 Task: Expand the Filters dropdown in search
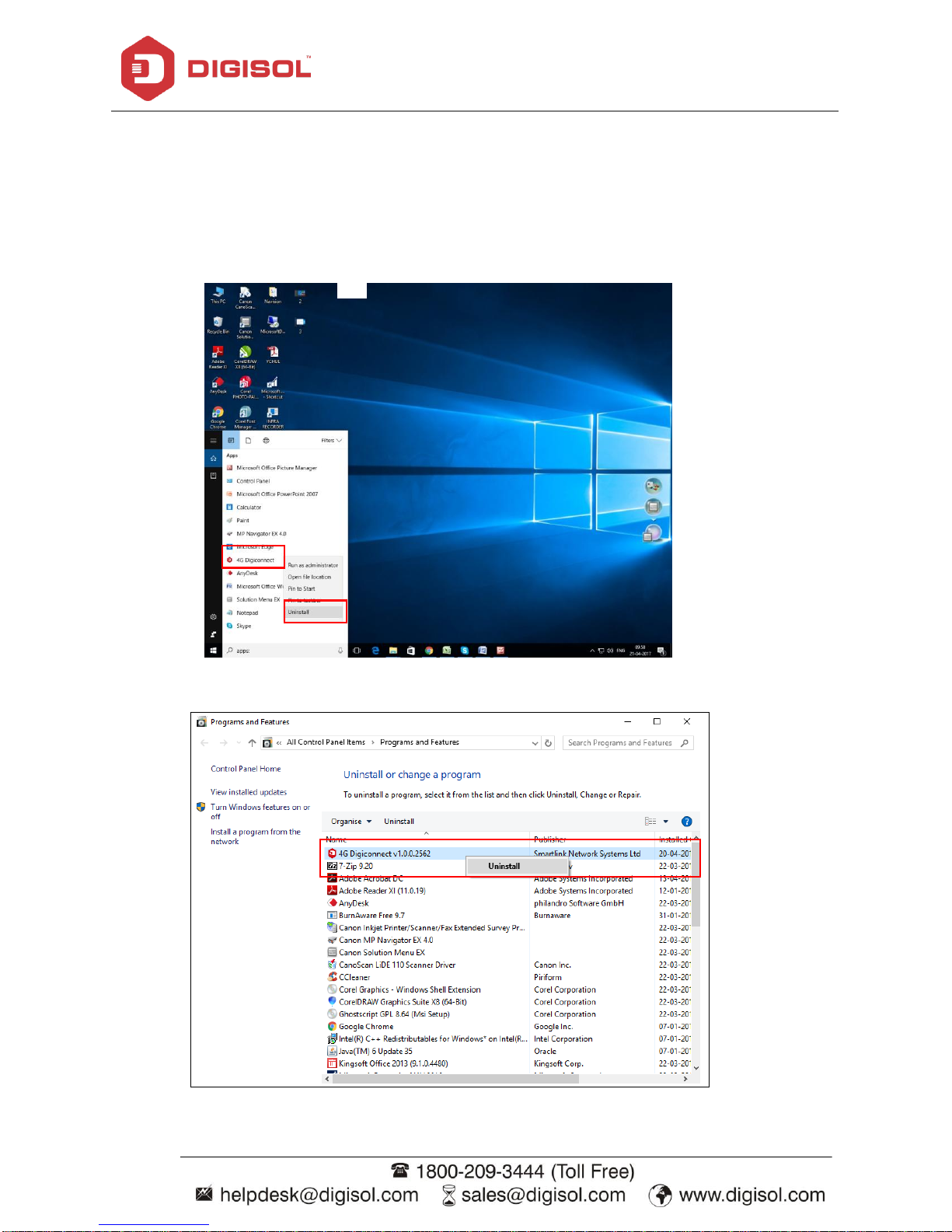tap(332, 441)
